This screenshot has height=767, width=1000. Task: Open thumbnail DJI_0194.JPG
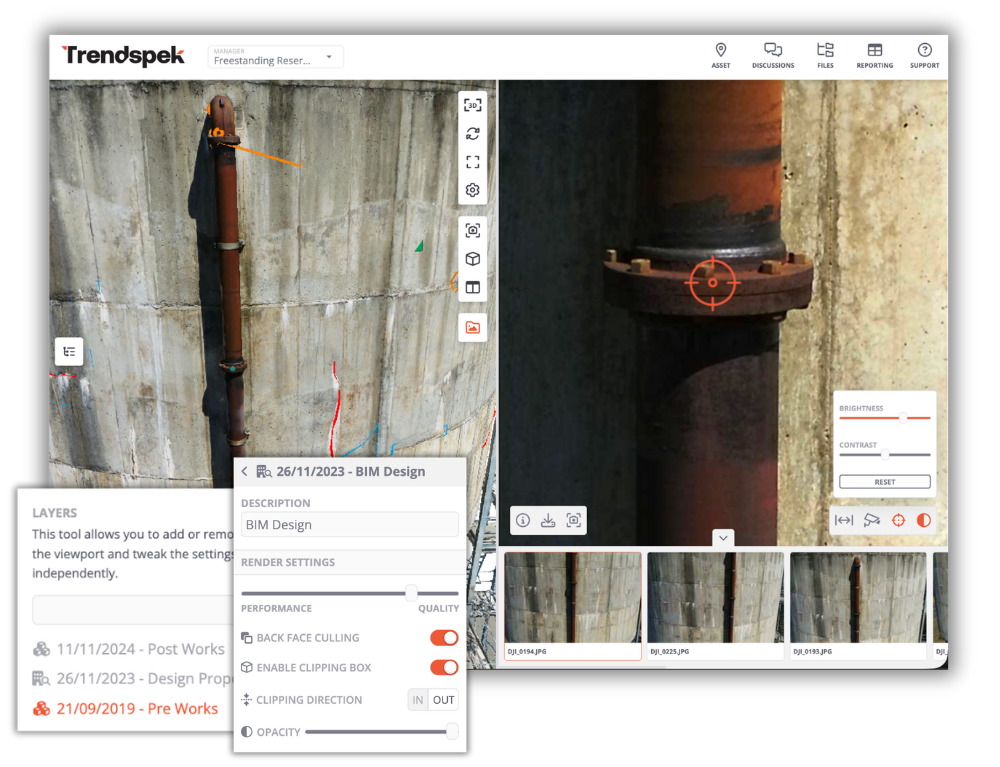pos(572,606)
